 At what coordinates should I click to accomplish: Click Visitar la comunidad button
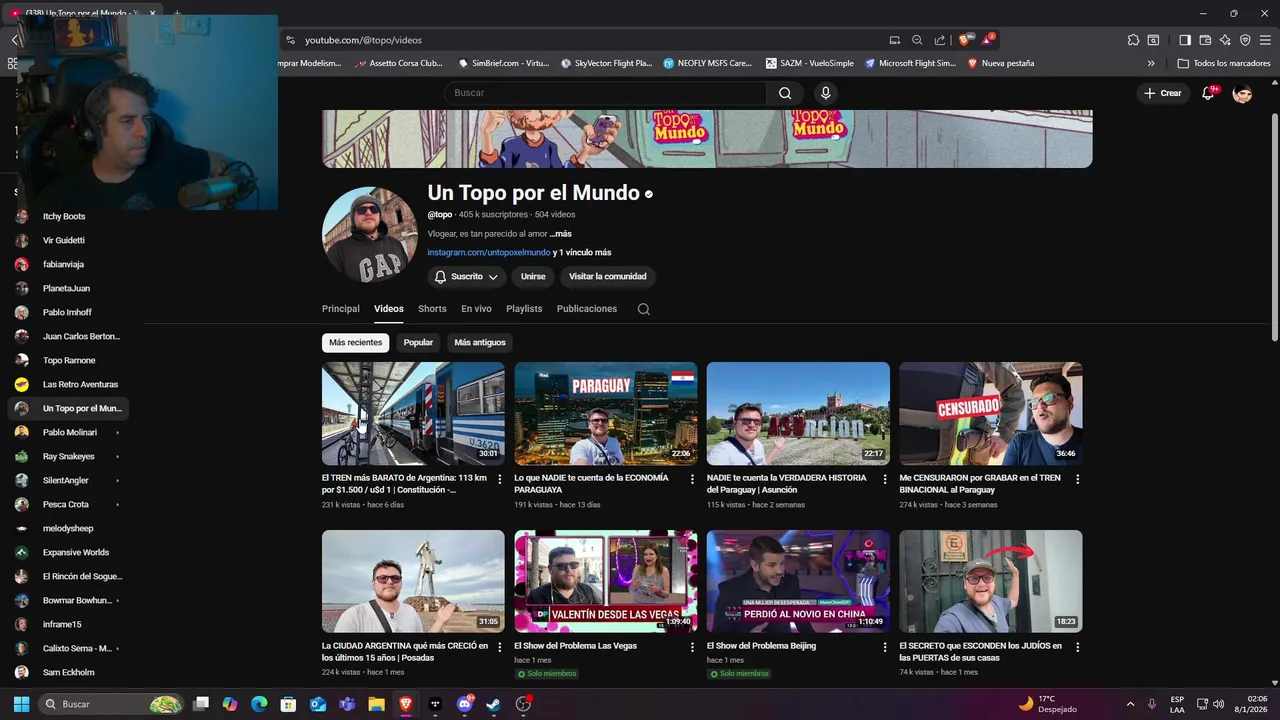tap(608, 277)
